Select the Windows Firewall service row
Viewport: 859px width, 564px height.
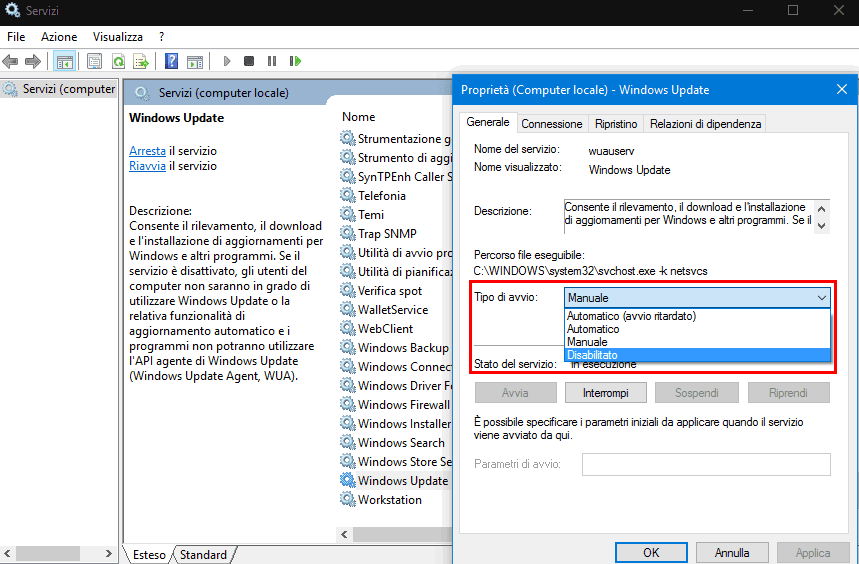coord(396,405)
